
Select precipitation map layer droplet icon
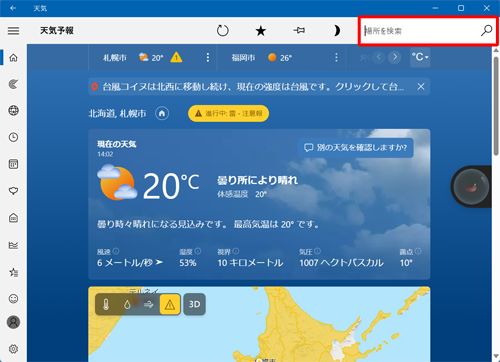click(127, 304)
